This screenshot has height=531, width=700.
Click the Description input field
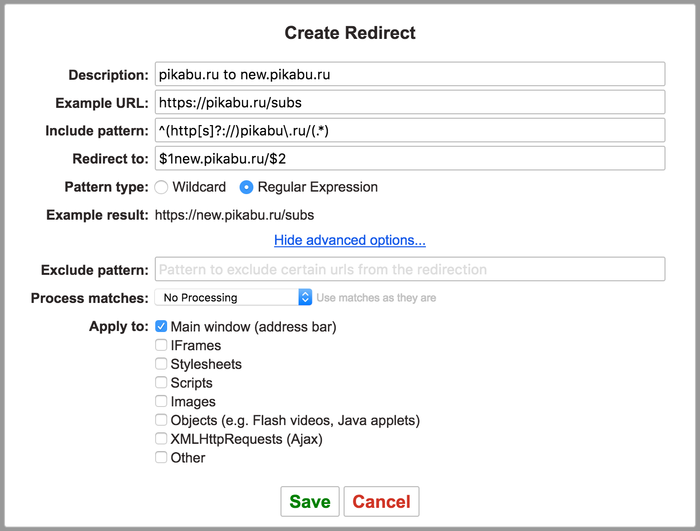click(x=410, y=74)
